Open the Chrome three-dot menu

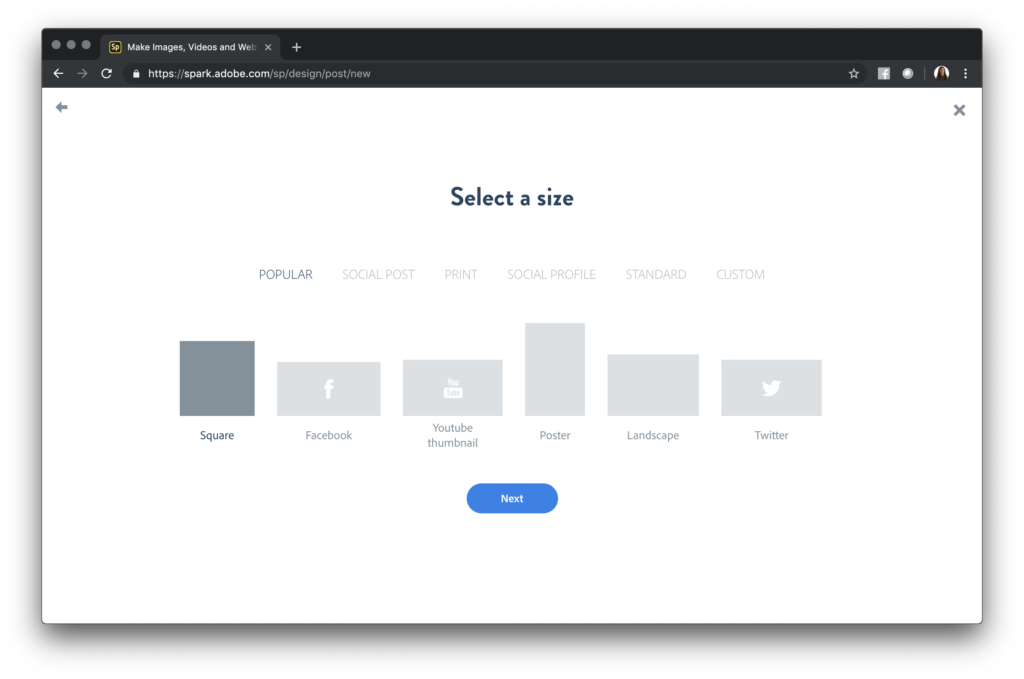pos(965,74)
